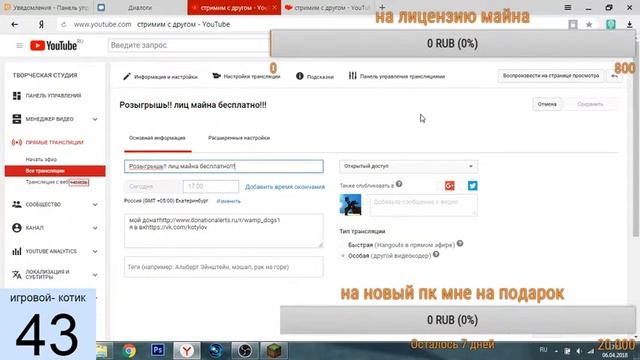The image size is (640, 360).
Task: Open the browser menu lines icon
Action: [568, 7]
